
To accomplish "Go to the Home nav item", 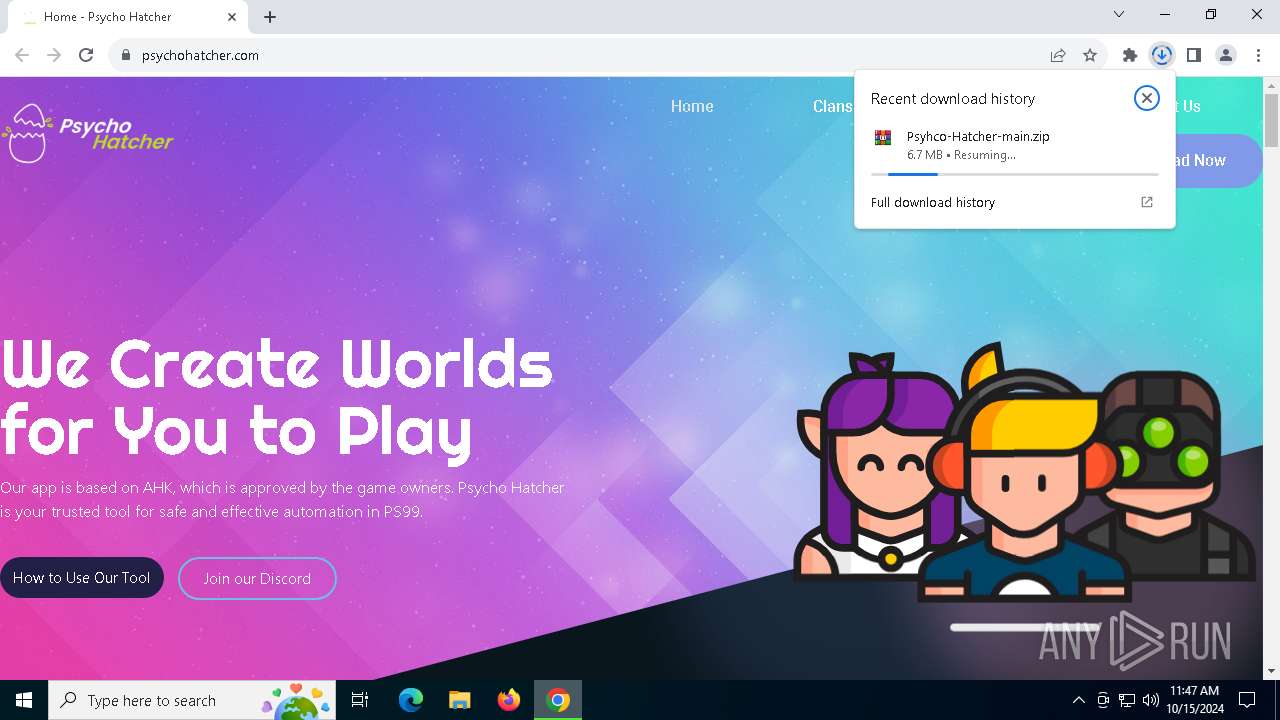I will [692, 106].
